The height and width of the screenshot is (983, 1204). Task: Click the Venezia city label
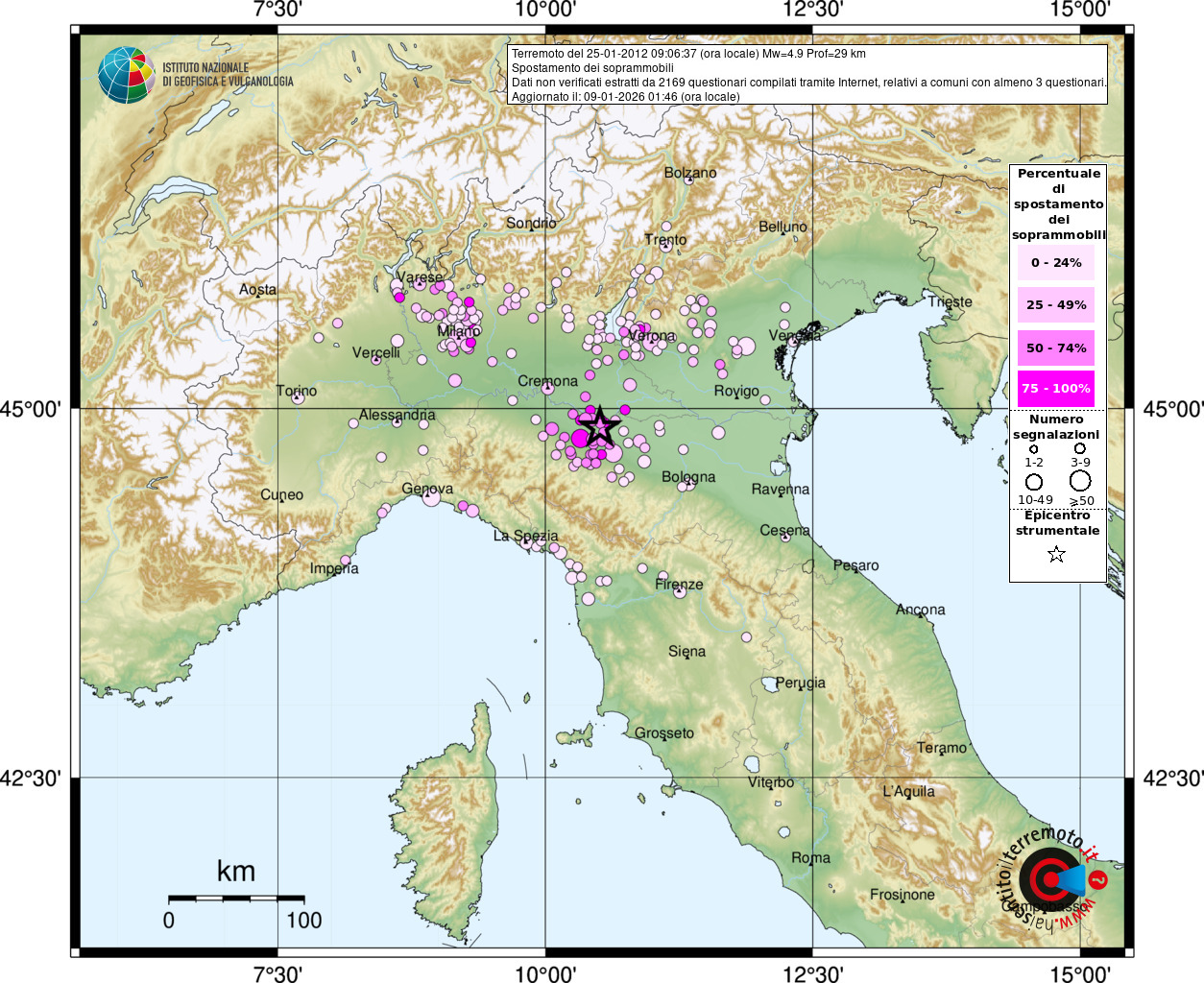click(795, 335)
